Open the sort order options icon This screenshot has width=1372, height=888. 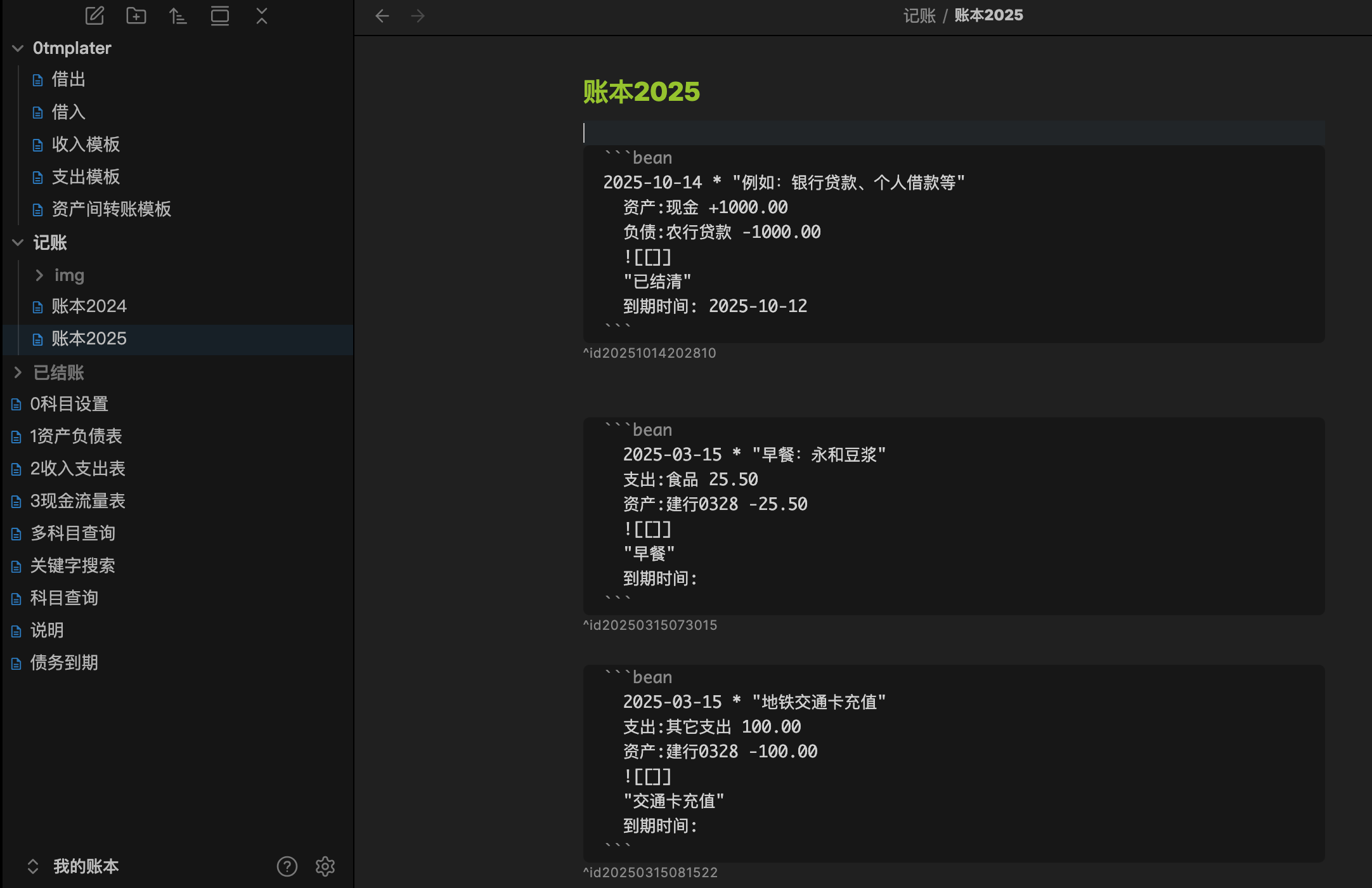[x=178, y=15]
